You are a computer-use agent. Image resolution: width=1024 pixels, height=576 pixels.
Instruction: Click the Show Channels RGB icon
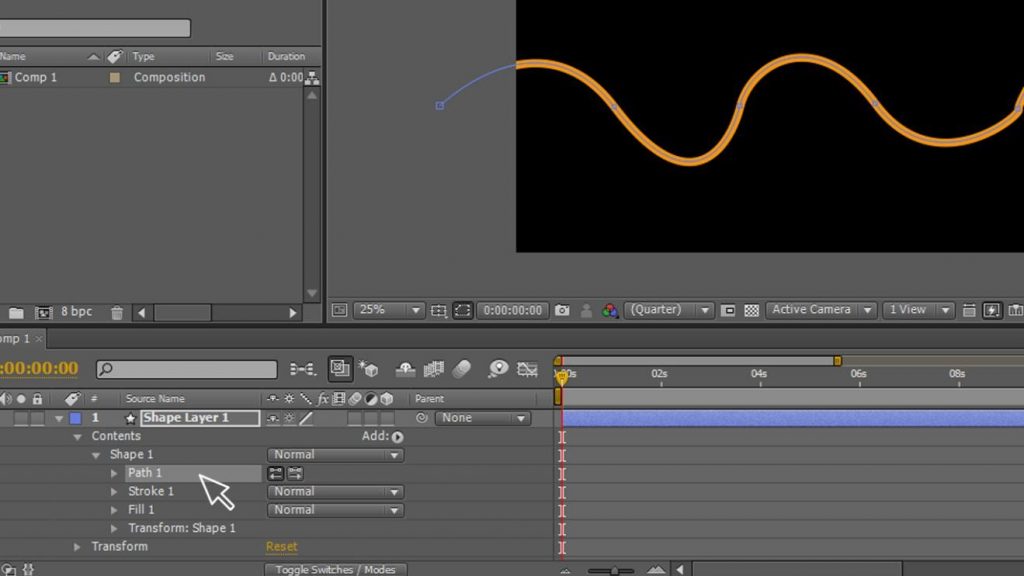pos(611,310)
